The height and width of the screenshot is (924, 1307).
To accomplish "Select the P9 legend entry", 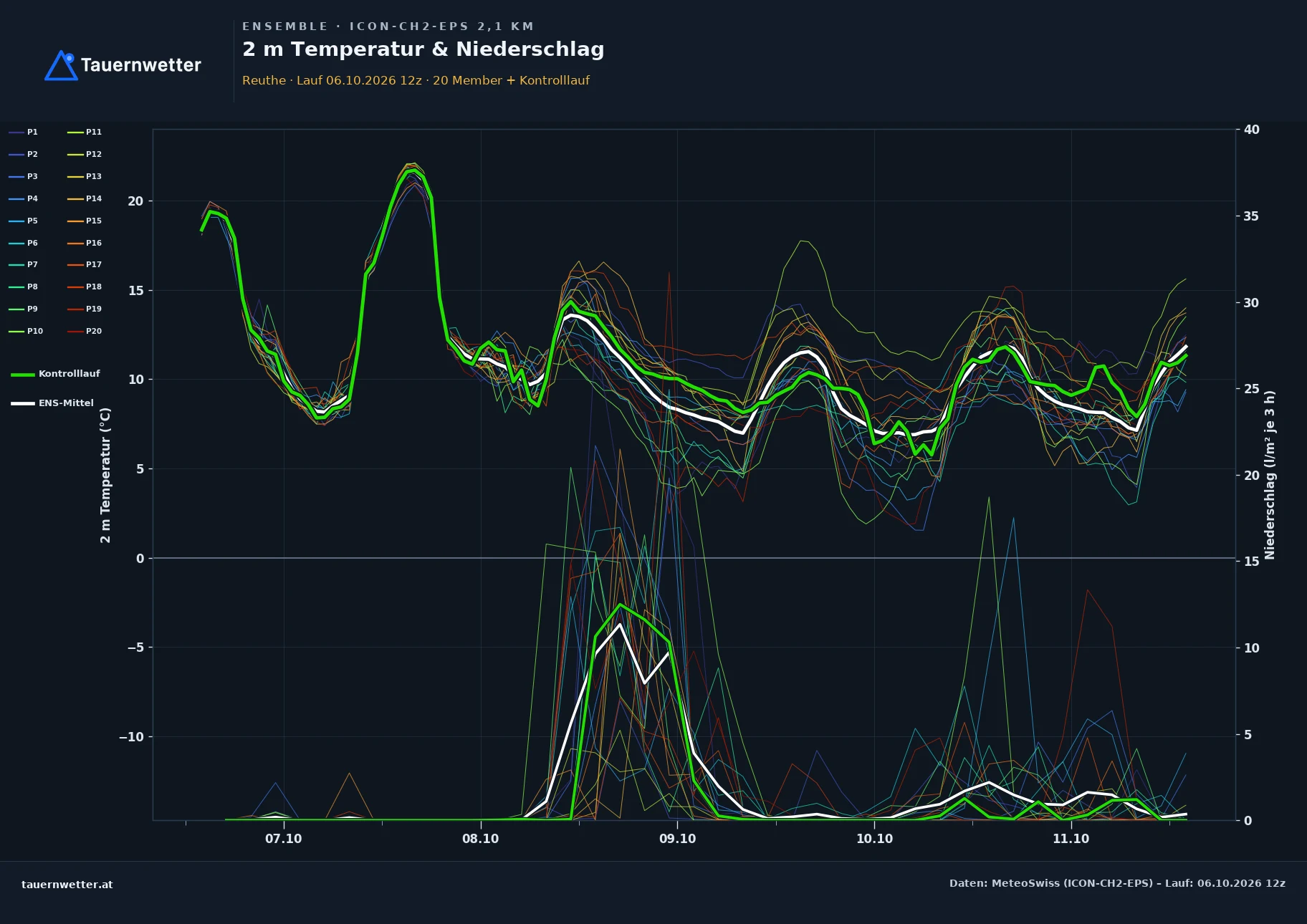I will click(x=24, y=309).
